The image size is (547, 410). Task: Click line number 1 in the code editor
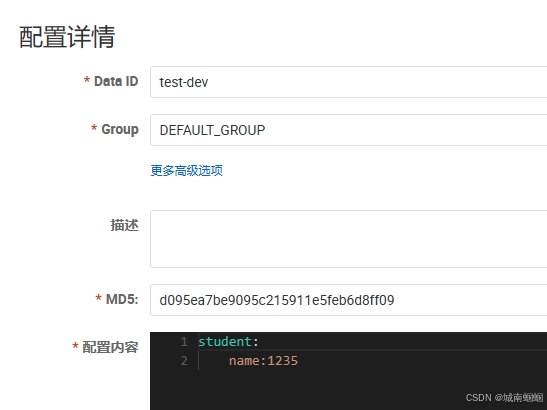pos(184,342)
